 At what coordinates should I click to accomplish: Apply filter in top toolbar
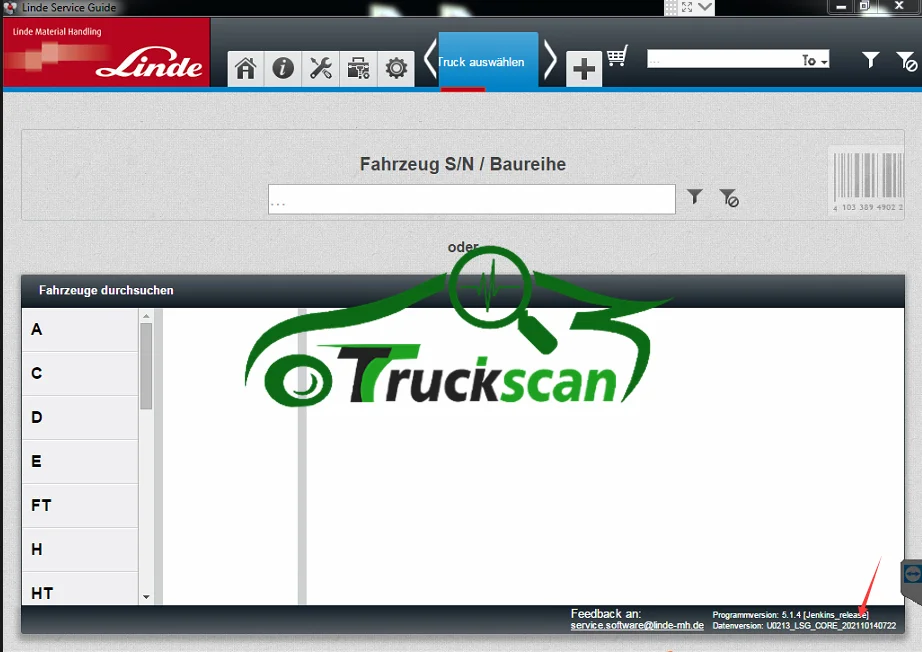870,59
